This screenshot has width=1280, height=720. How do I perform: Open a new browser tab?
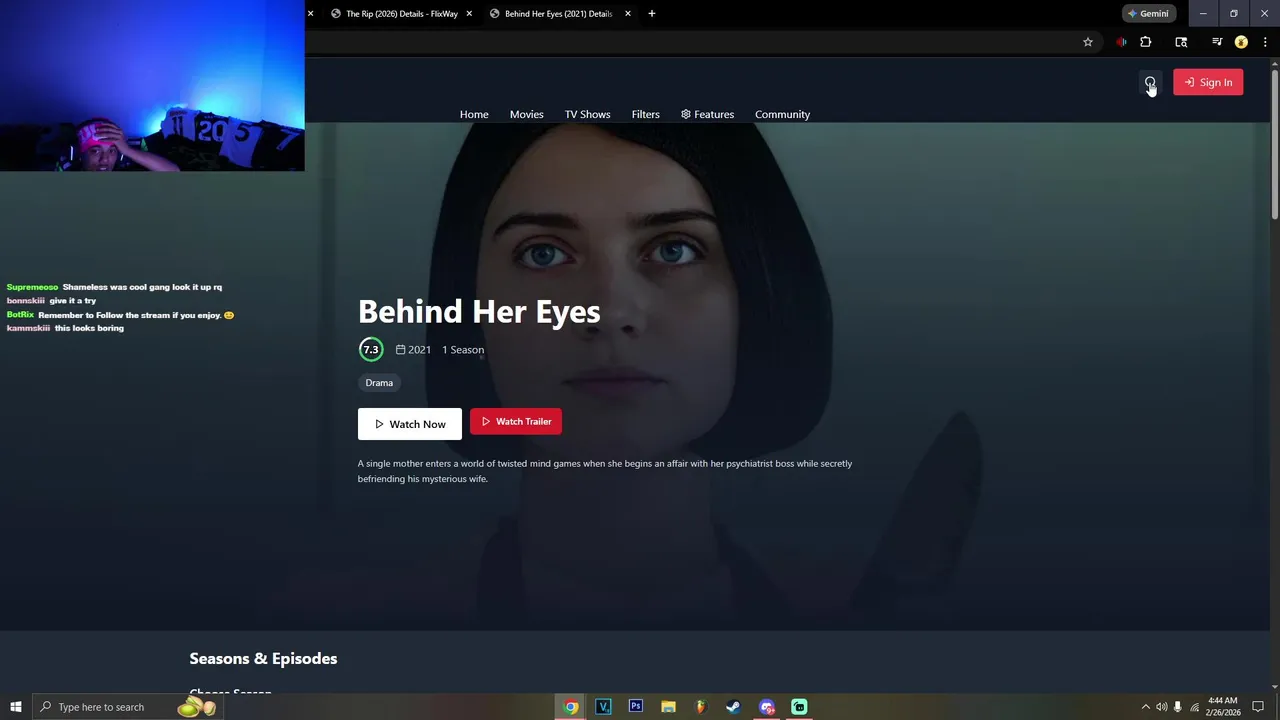(x=652, y=13)
